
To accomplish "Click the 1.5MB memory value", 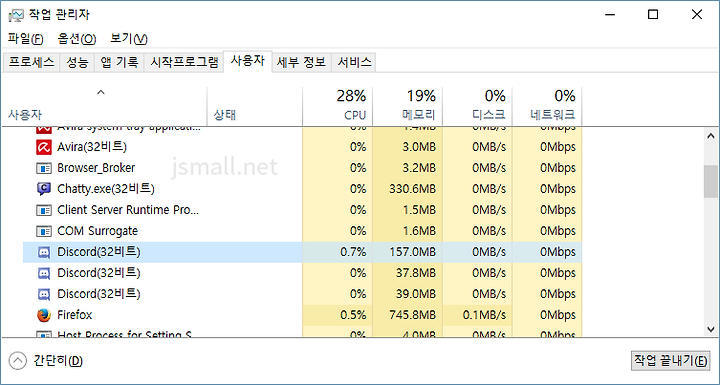I will (x=419, y=210).
